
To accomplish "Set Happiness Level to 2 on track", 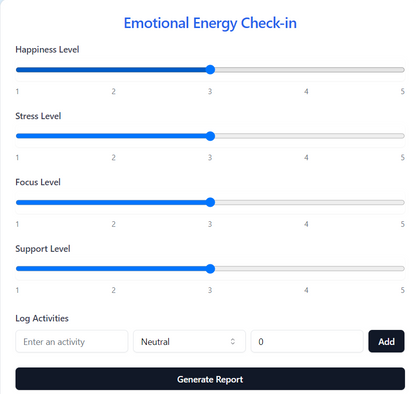I will [x=115, y=70].
